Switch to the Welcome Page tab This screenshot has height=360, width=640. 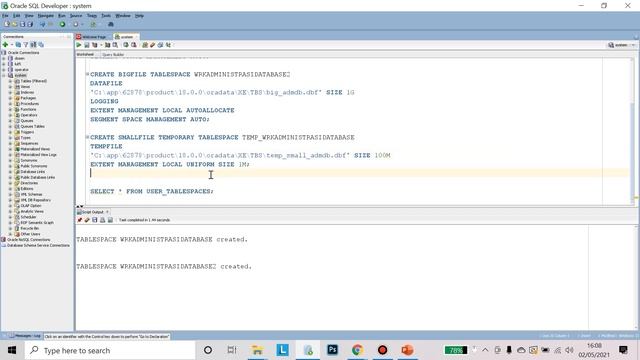(x=92, y=37)
